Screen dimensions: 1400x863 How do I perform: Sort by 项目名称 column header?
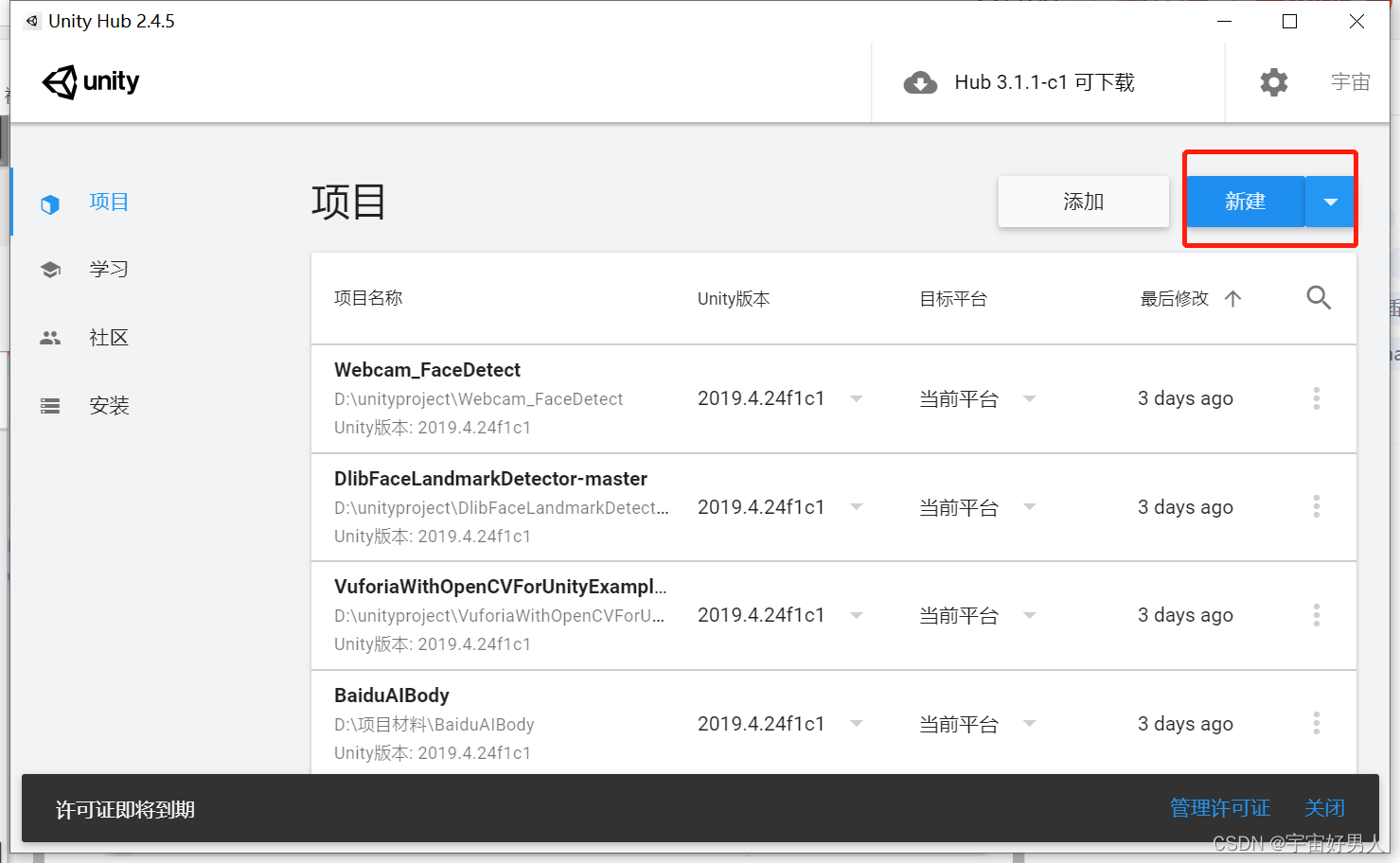(368, 298)
